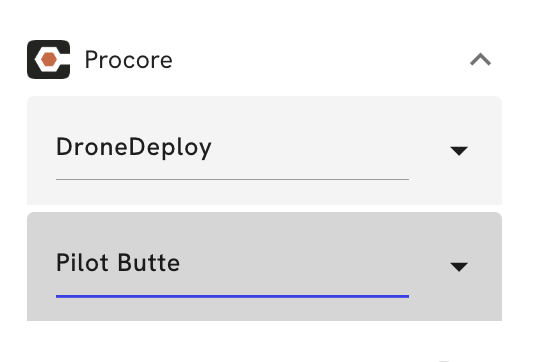The height and width of the screenshot is (362, 536).
Task: Open the DroneDeploy dropdown arrow
Action: pos(459,151)
